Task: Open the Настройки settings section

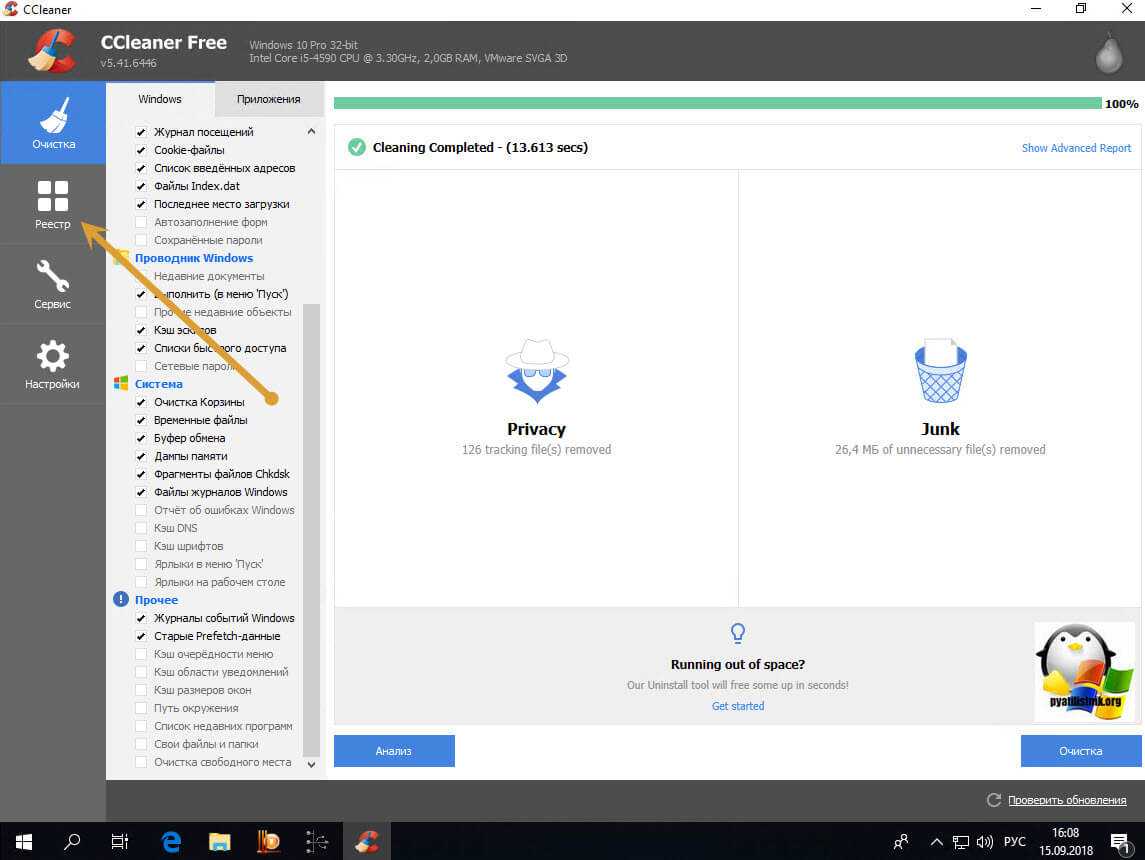Action: (52, 364)
